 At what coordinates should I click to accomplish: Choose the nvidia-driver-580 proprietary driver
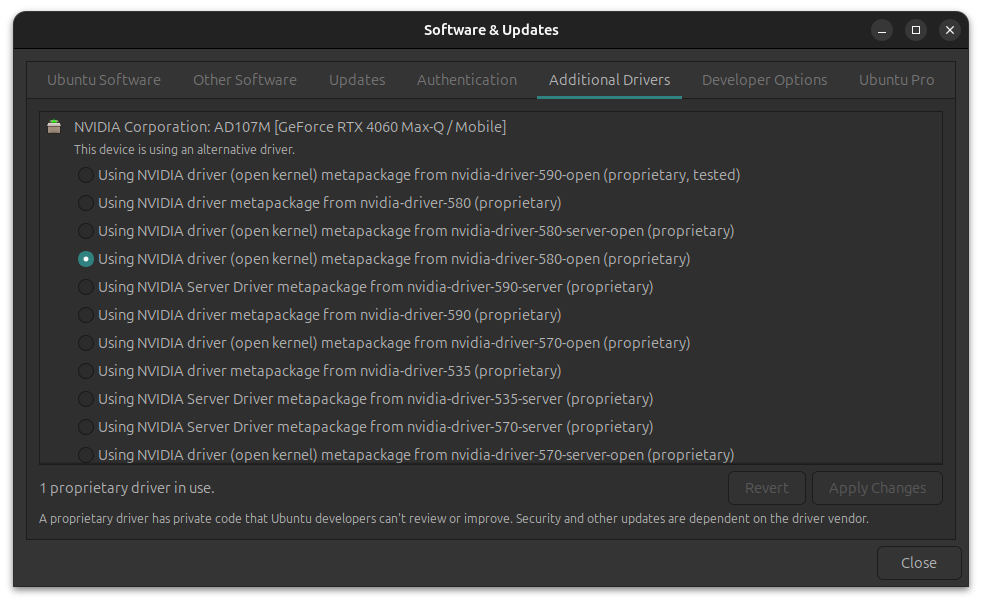(86, 202)
